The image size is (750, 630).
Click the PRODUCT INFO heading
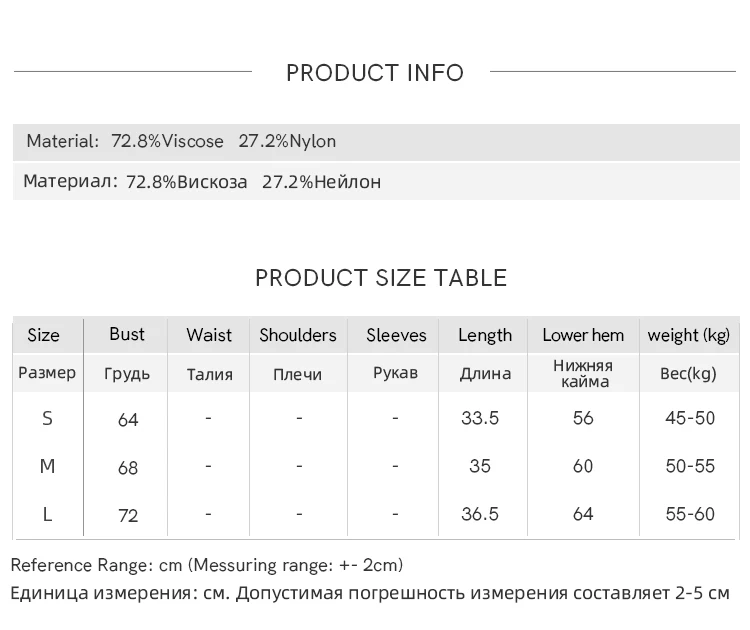click(x=375, y=73)
